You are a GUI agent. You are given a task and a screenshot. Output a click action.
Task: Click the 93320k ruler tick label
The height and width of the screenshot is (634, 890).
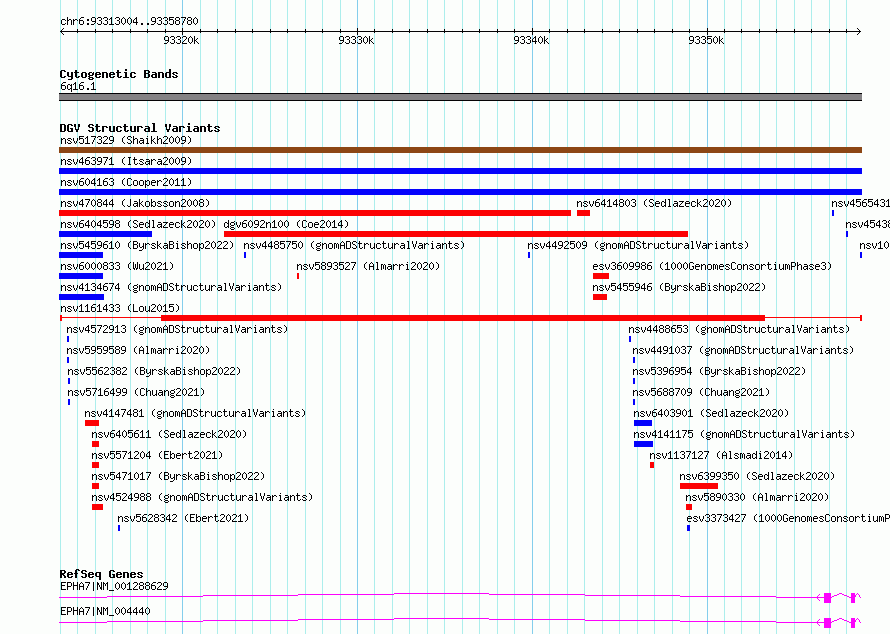181,40
